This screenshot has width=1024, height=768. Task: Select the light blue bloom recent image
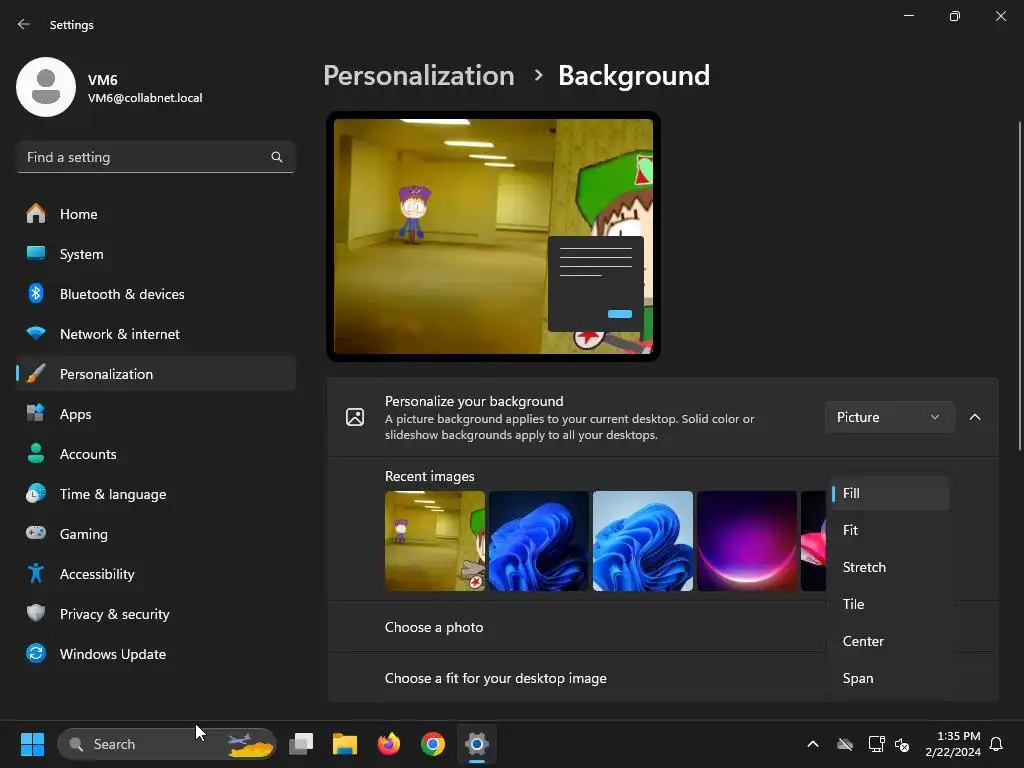643,541
